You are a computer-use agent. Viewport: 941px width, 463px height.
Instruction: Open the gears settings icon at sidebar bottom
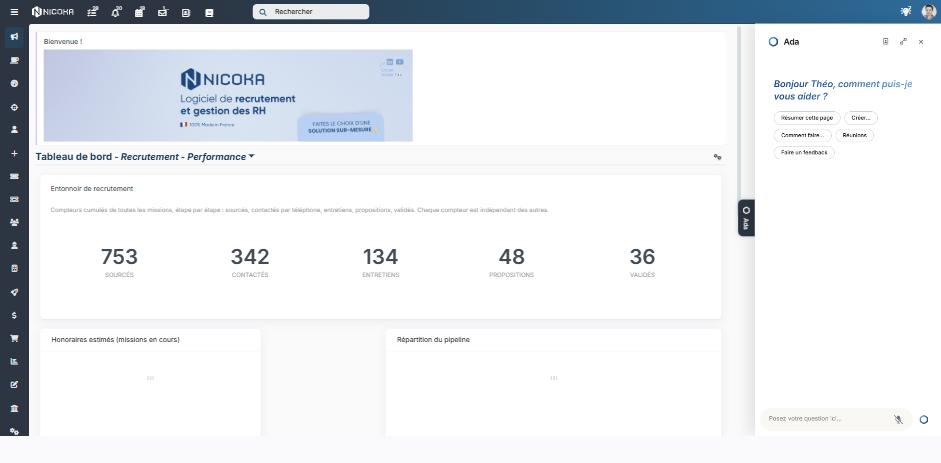(x=14, y=431)
